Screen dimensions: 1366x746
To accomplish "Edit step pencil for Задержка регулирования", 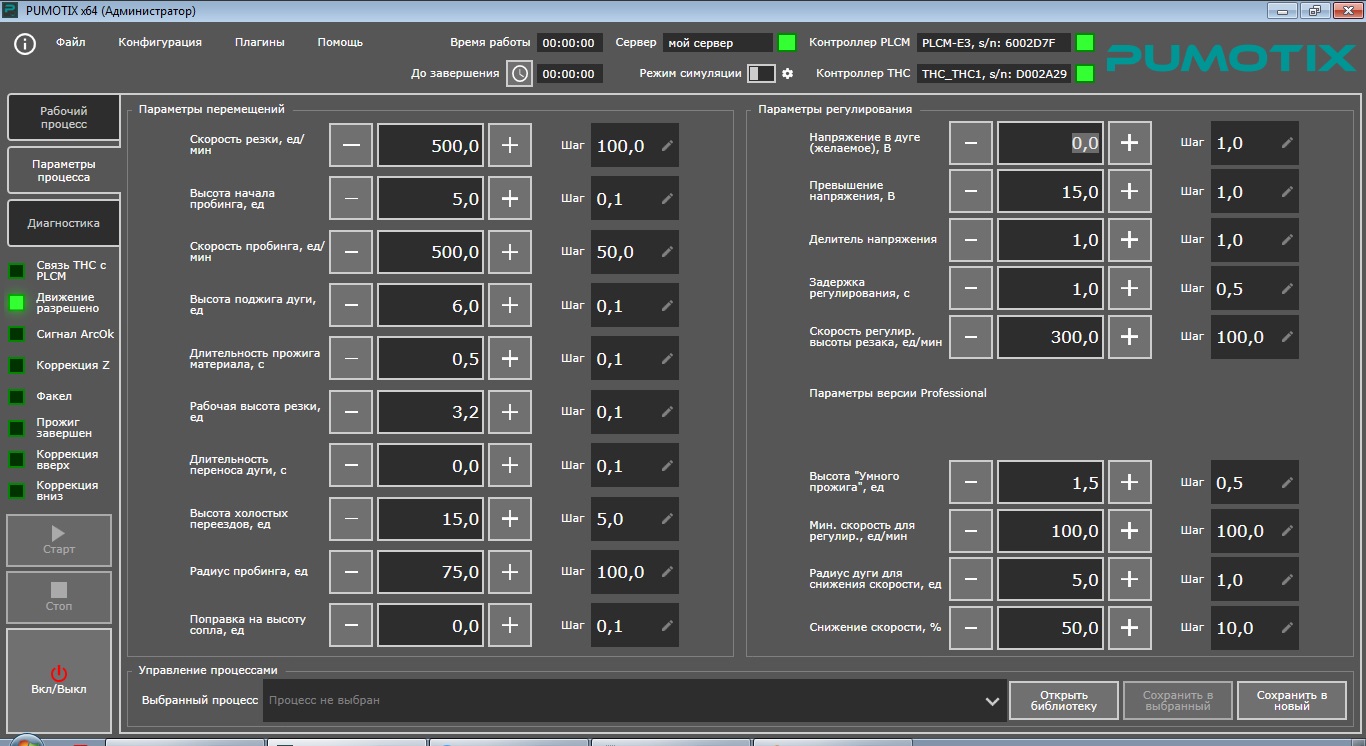I will click(1287, 288).
